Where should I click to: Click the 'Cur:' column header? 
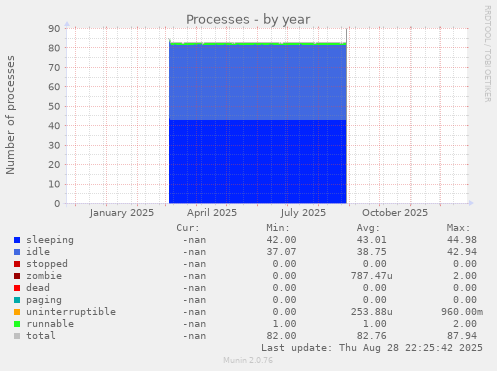tap(188, 228)
